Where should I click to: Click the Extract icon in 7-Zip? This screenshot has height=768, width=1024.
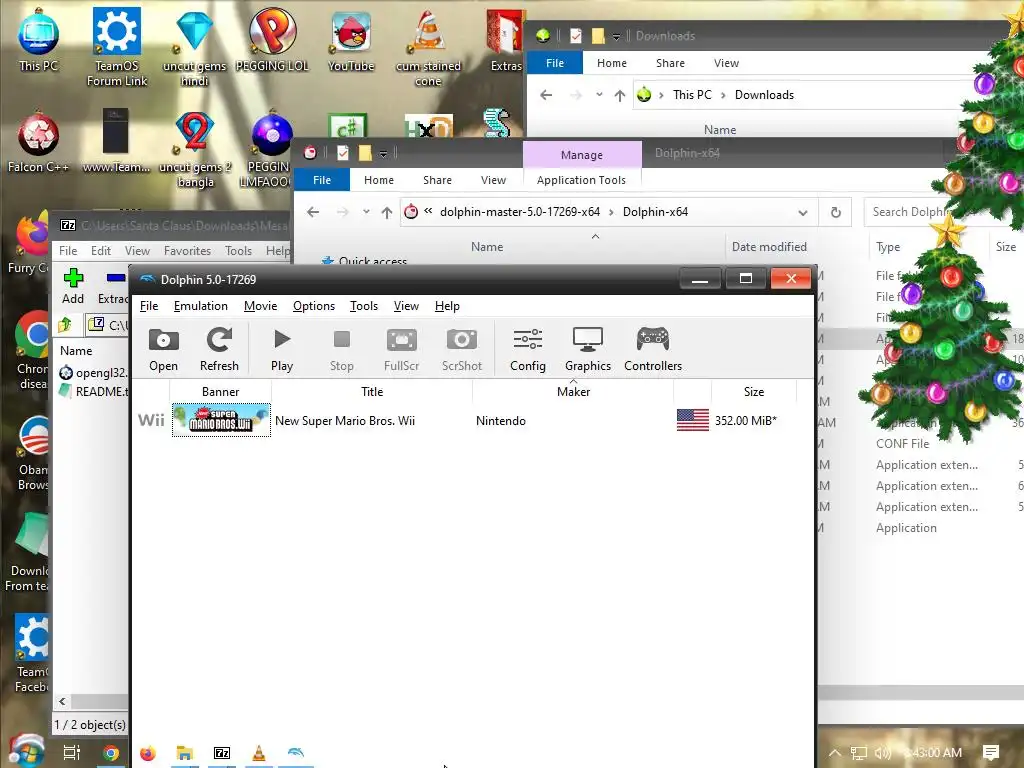(112, 286)
